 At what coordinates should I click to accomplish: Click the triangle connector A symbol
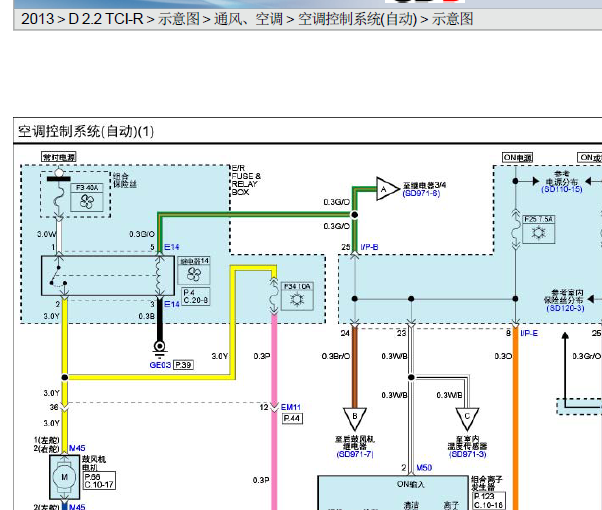[x=386, y=189]
